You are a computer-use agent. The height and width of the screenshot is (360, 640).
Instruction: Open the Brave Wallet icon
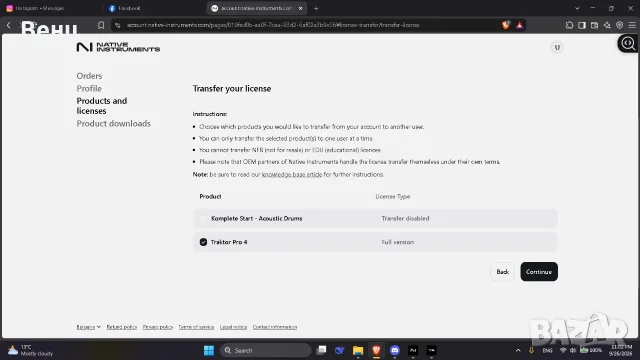click(594, 25)
